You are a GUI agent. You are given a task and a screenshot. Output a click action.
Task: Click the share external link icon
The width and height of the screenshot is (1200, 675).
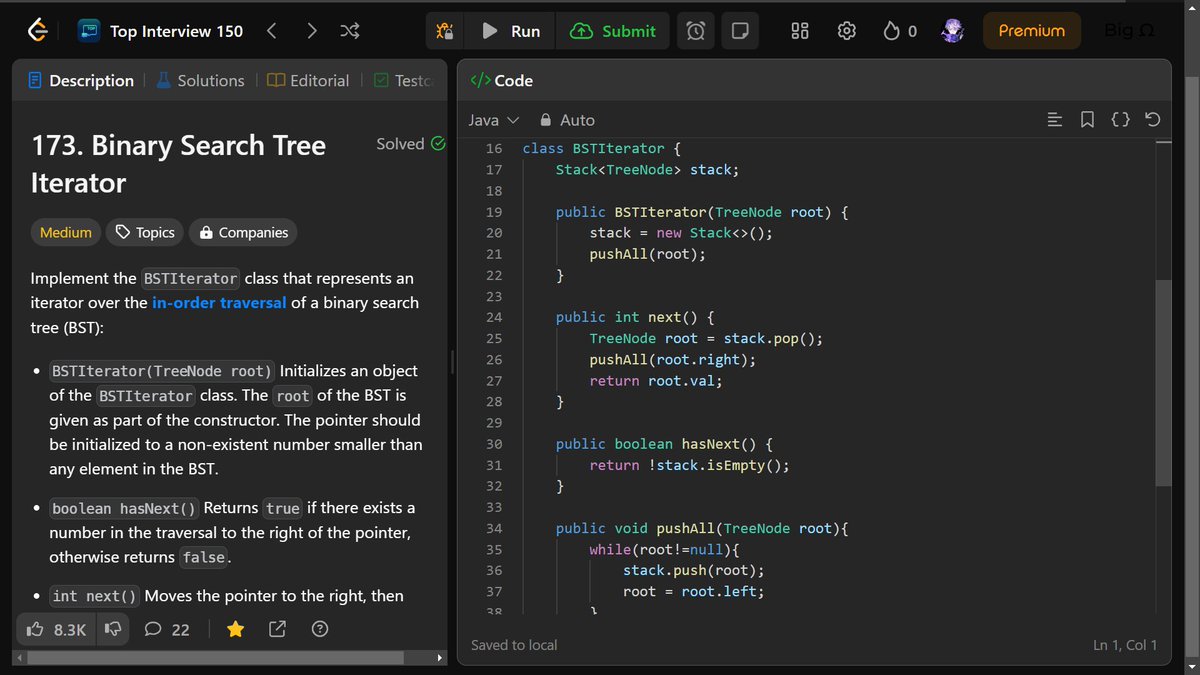point(278,629)
